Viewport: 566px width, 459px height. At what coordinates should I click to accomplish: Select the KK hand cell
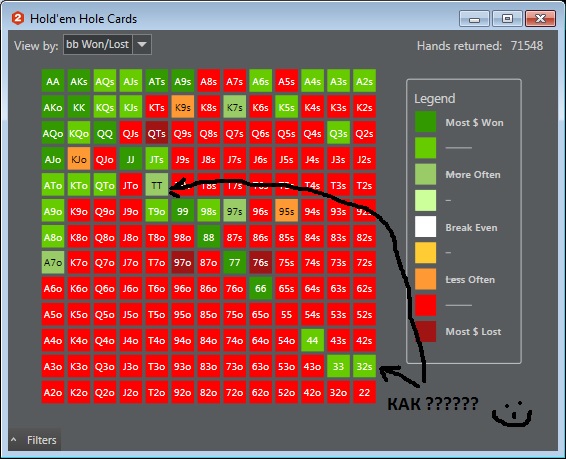[79, 107]
